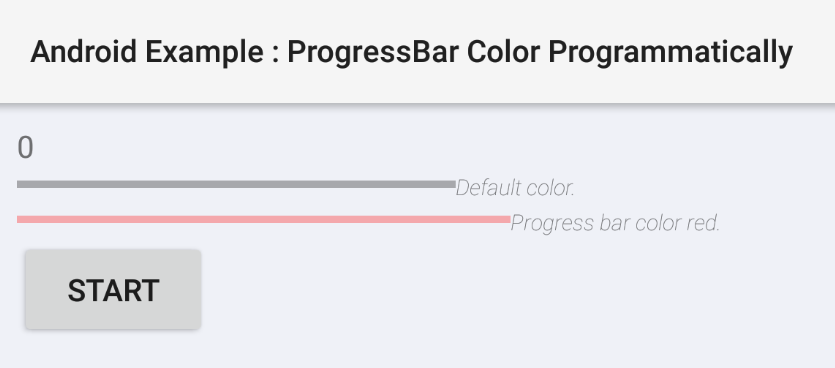
Task: Click the middle of the red progress bar
Action: click(264, 219)
